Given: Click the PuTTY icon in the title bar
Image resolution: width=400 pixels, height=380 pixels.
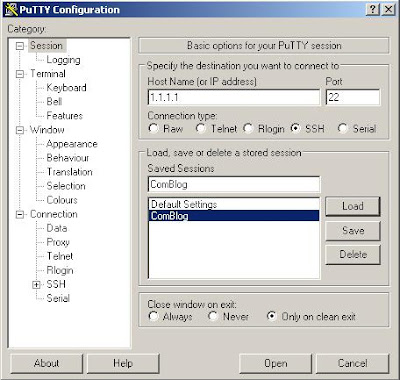Looking at the screenshot, I should coord(11,10).
